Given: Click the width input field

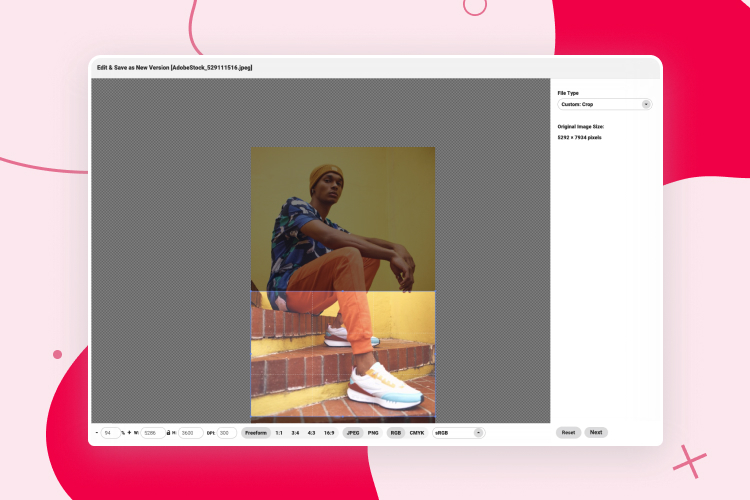Looking at the screenshot, I should 152,433.
